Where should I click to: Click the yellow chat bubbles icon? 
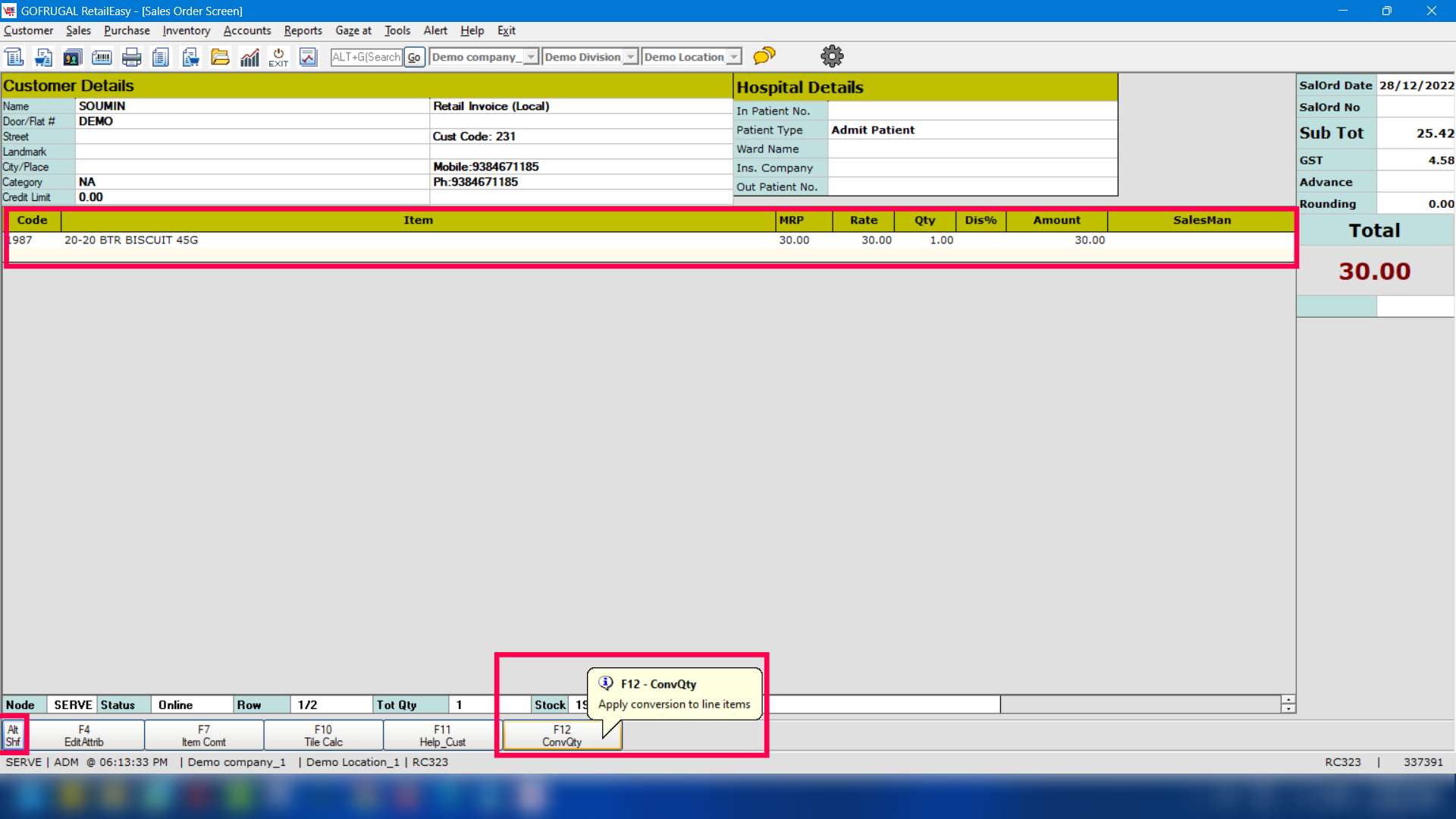pos(764,56)
